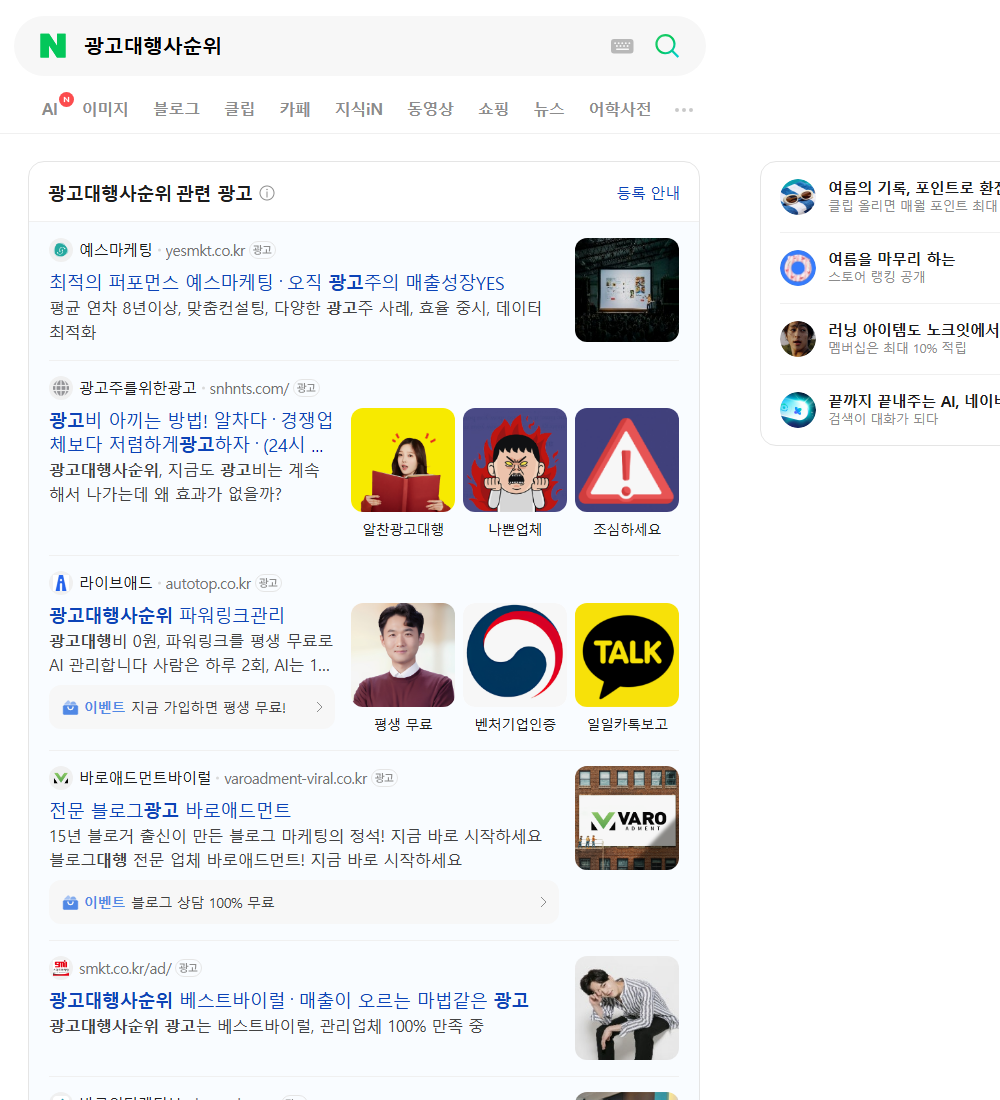Open the 전문 블로그광고 바로애드먼트 title

click(170, 810)
